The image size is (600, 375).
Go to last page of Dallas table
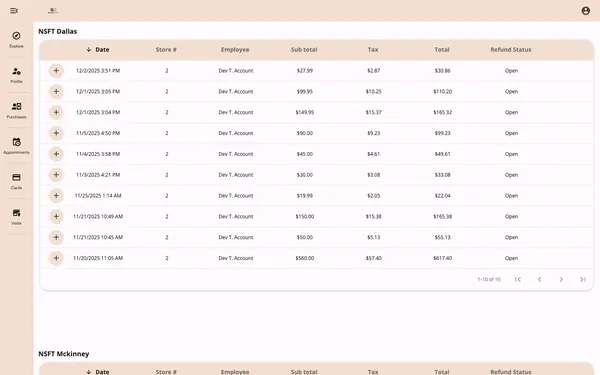coord(583,279)
